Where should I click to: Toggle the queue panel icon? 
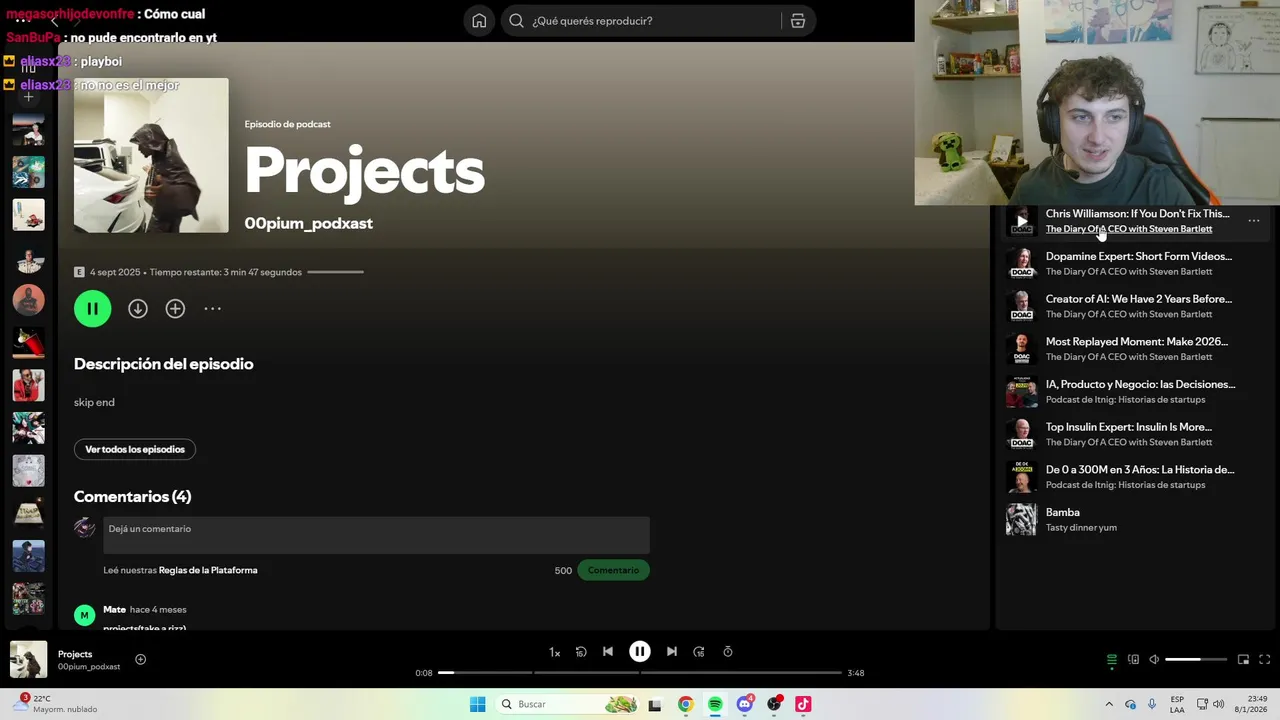coord(1111,660)
